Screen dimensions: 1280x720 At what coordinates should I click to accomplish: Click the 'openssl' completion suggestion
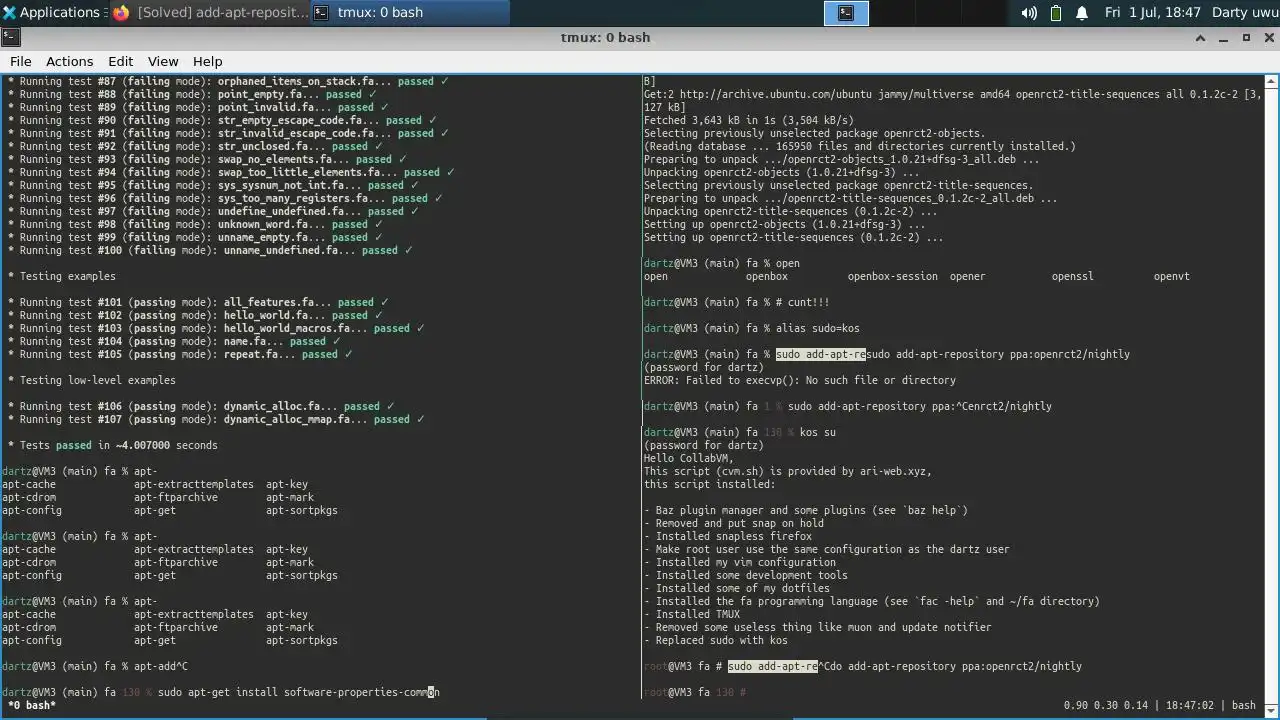(x=1073, y=276)
